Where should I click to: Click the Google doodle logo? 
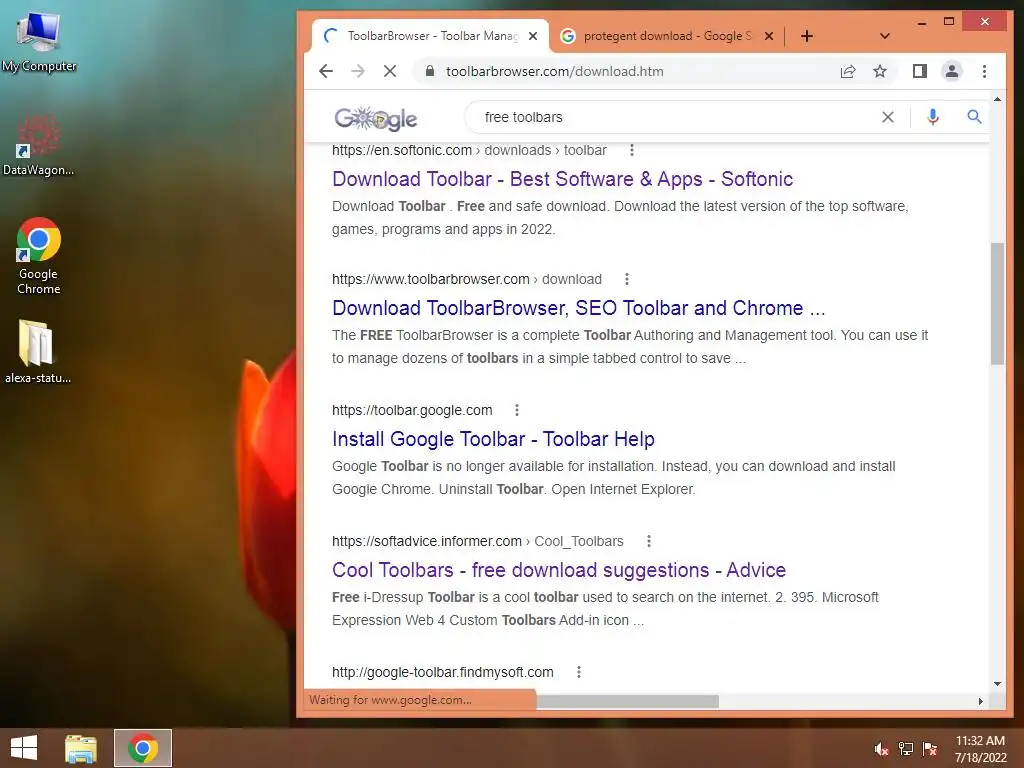click(x=376, y=118)
